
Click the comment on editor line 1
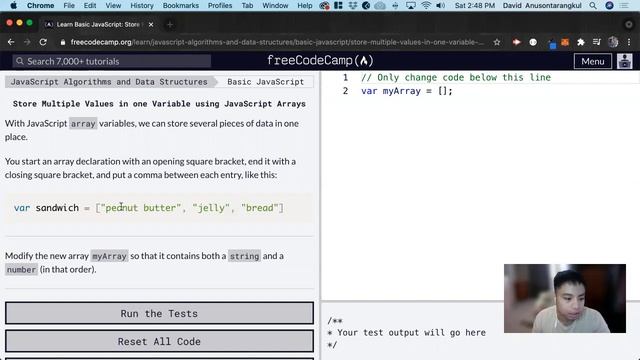(456, 78)
